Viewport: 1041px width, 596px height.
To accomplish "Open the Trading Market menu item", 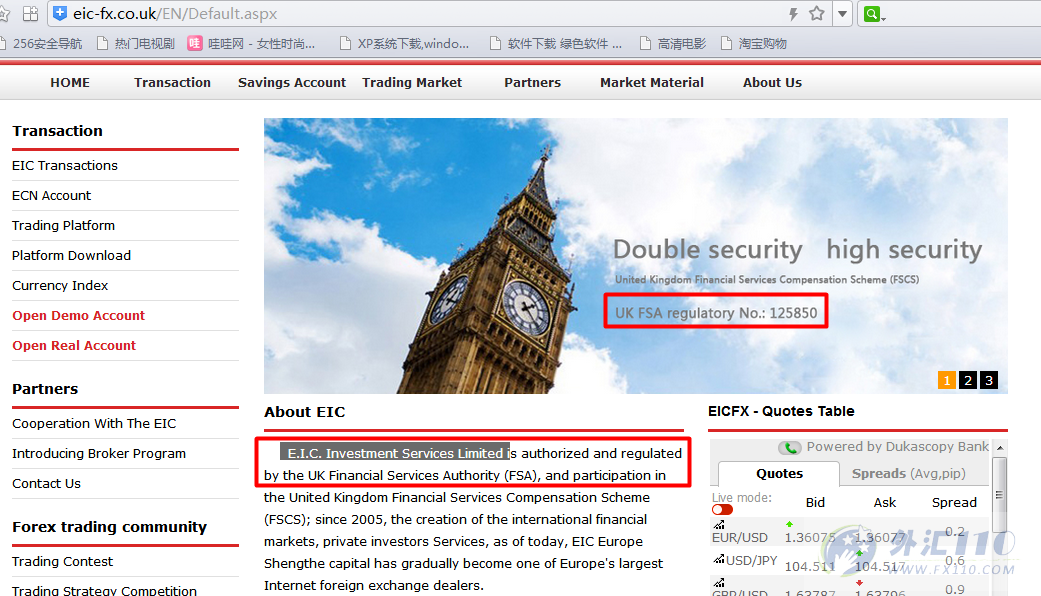I will point(412,83).
